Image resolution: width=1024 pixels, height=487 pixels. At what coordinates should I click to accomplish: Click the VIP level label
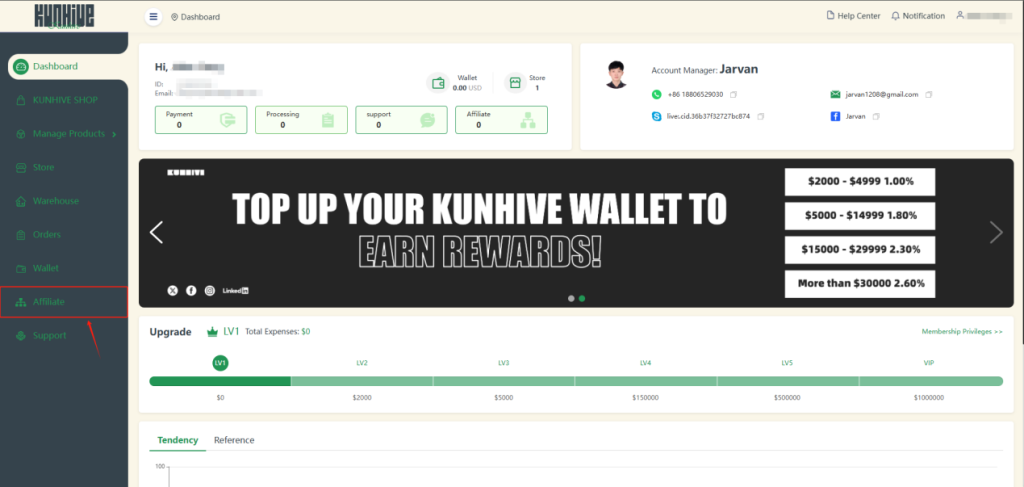(x=929, y=362)
